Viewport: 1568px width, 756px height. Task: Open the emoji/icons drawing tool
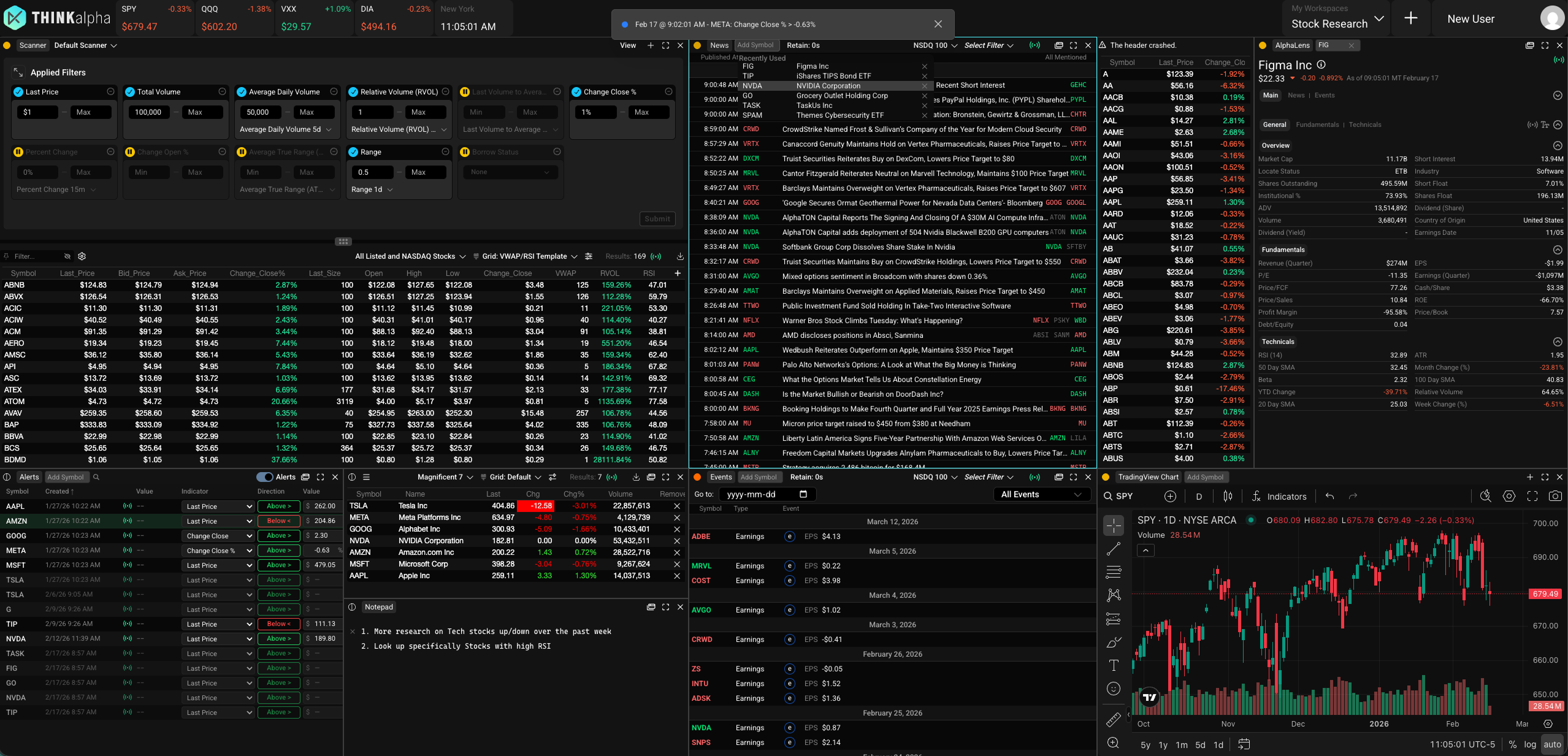click(x=1113, y=689)
